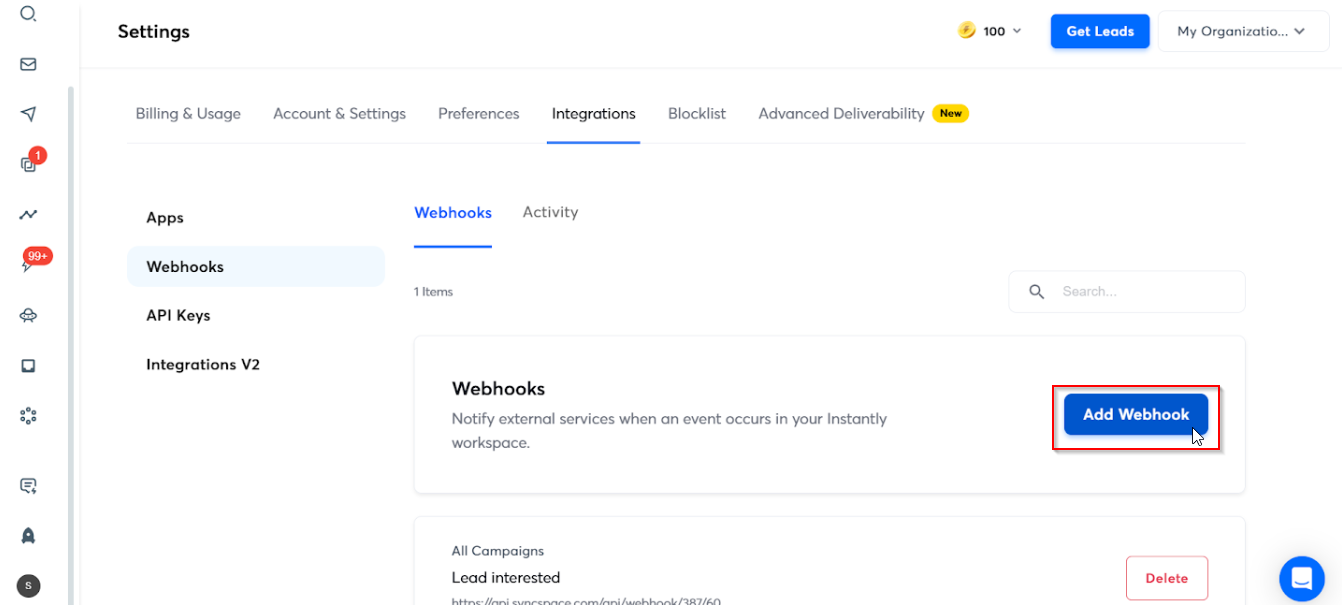The image size is (1342, 605).
Task: Switch to Billing & Usage tab
Action: pos(188,114)
